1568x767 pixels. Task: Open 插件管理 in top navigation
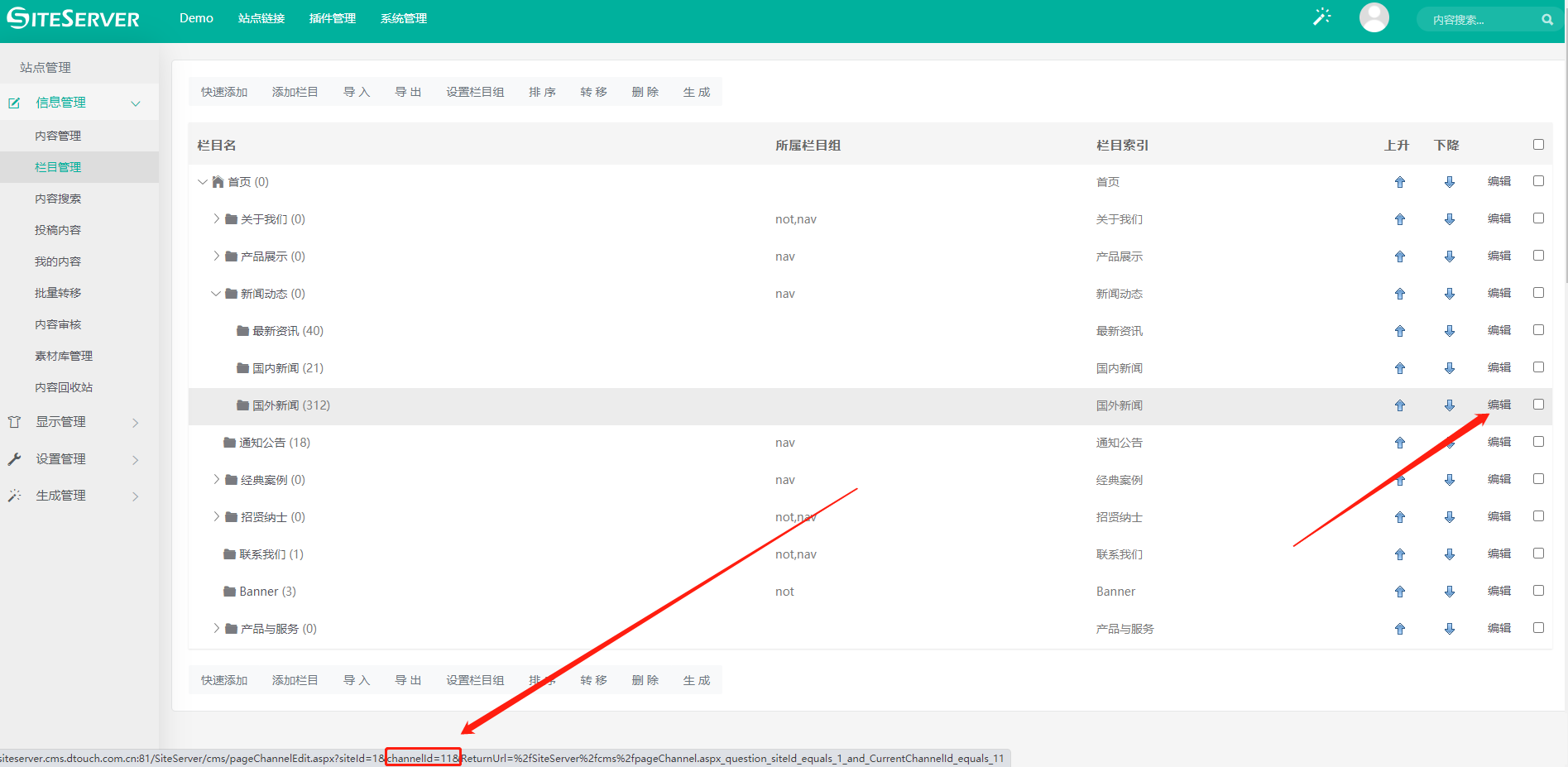click(332, 18)
